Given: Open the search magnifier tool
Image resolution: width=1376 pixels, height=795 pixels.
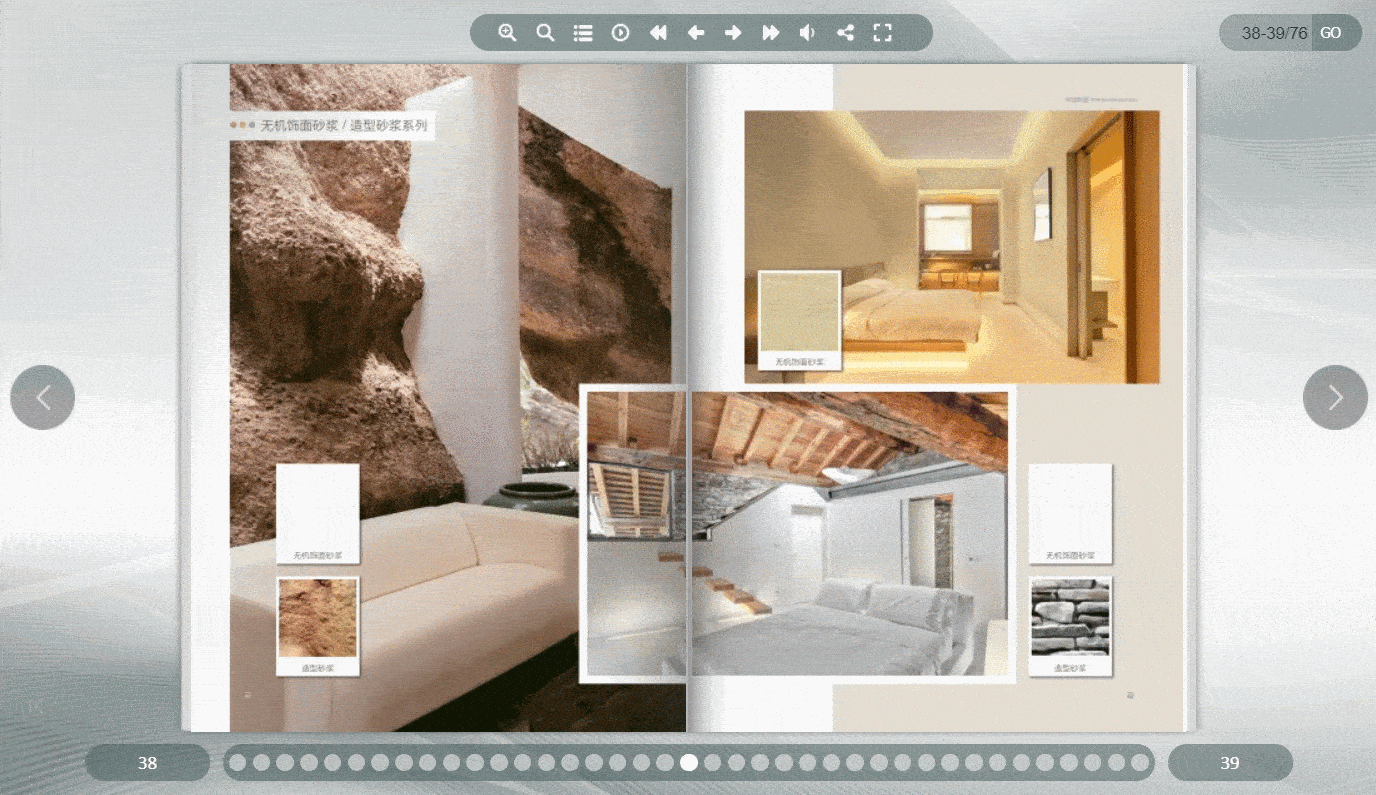Looking at the screenshot, I should click(545, 32).
